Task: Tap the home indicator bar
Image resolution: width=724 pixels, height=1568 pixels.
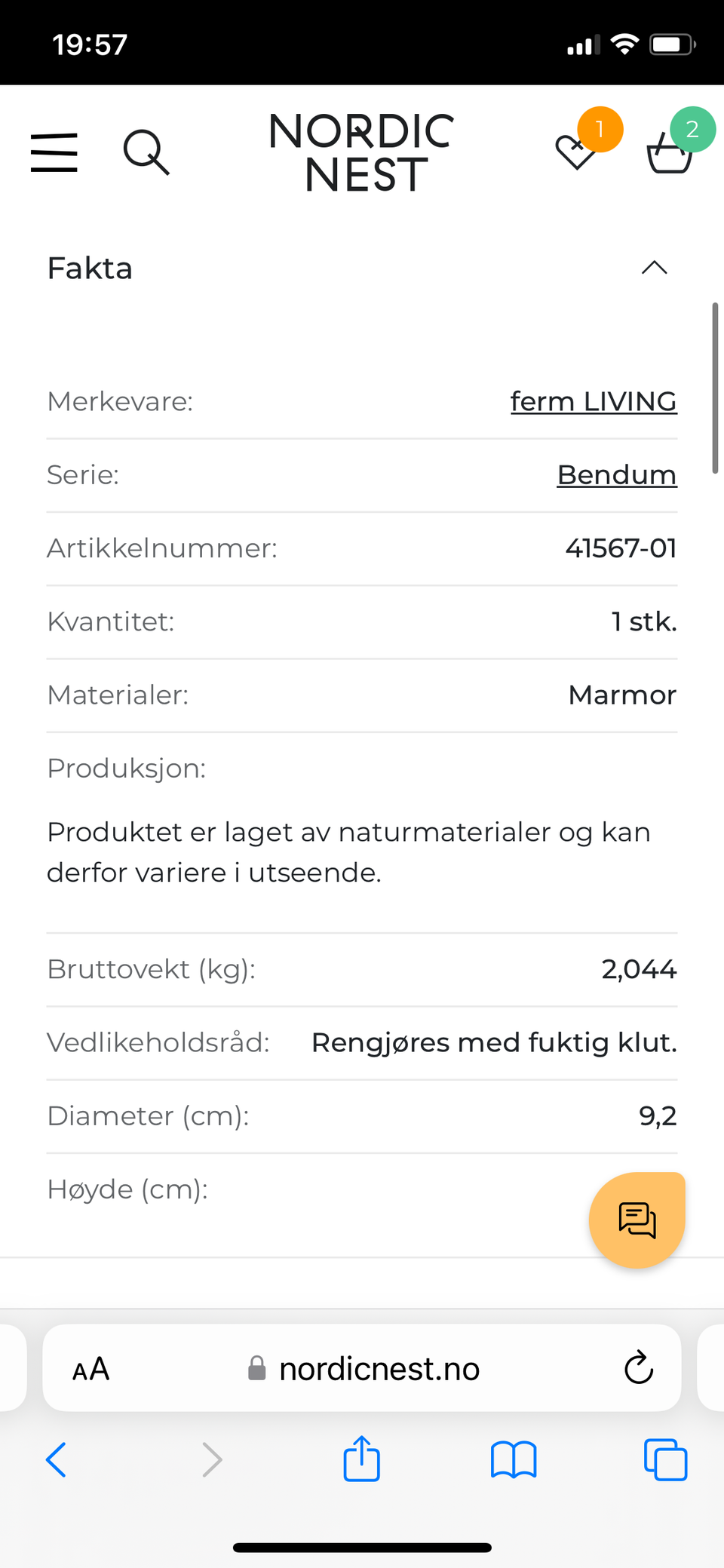Action: click(x=362, y=1548)
